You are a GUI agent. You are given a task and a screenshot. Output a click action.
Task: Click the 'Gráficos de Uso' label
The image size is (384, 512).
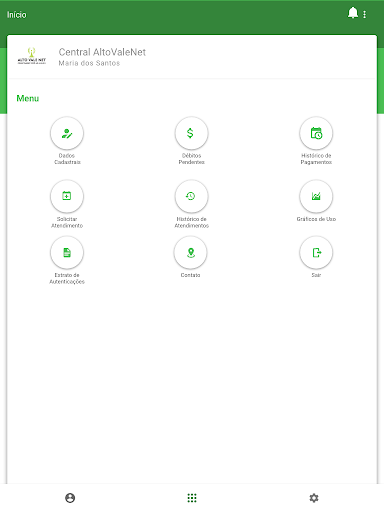pyautogui.click(x=316, y=219)
